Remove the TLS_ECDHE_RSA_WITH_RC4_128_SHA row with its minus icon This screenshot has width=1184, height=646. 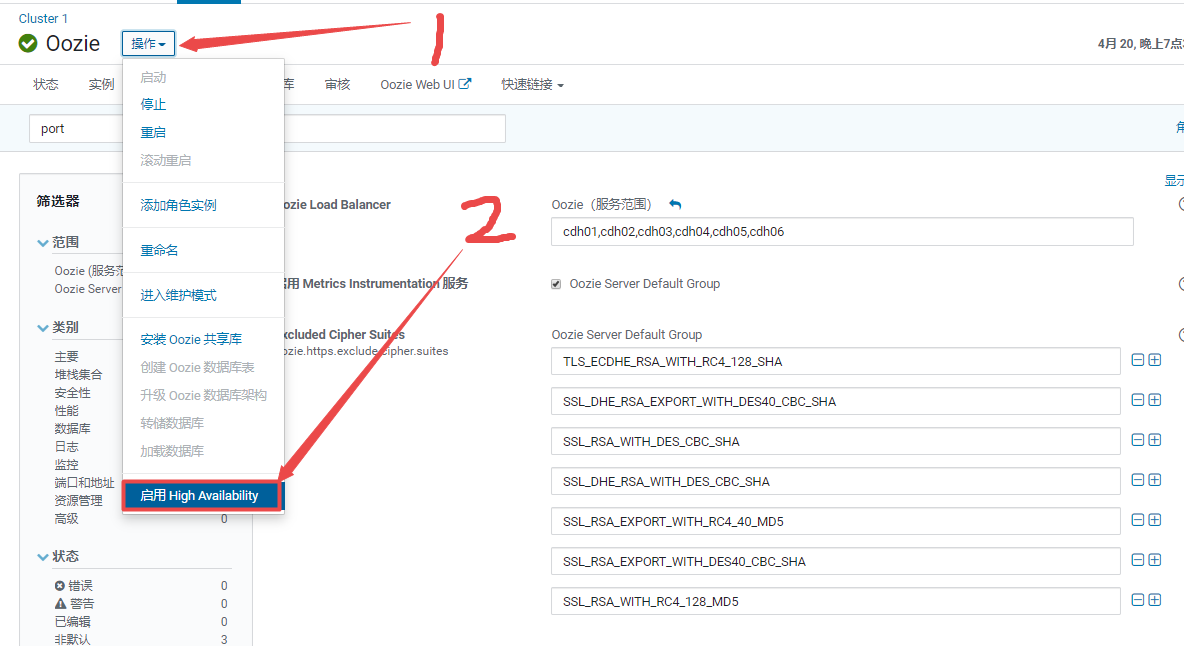pyautogui.click(x=1138, y=360)
